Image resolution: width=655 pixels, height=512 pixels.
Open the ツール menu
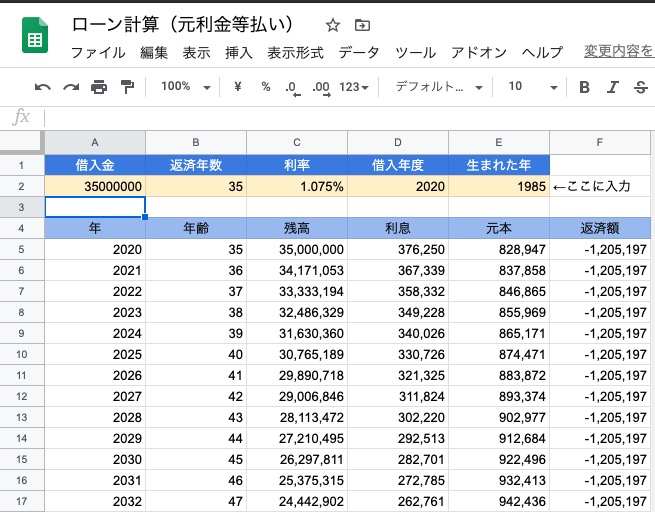[416, 53]
